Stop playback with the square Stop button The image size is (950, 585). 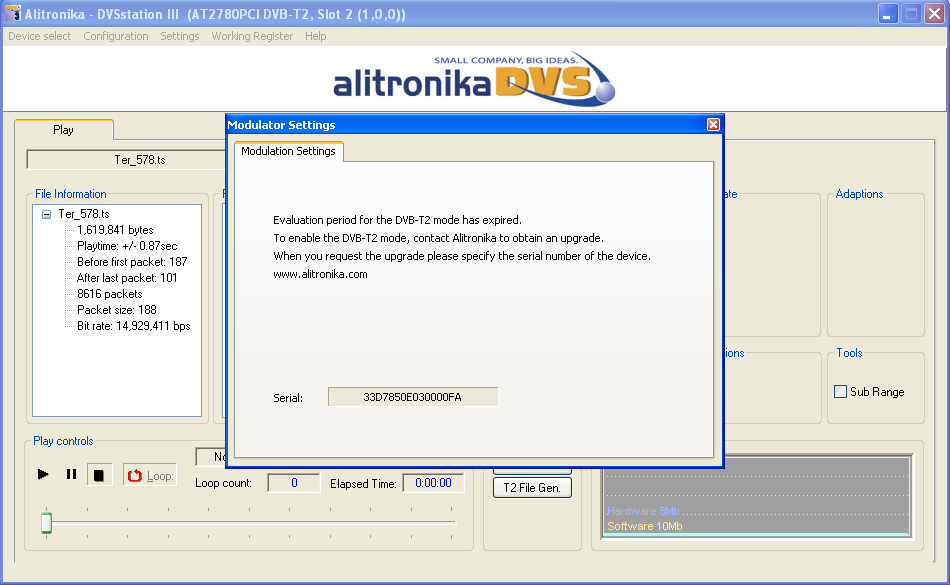(99, 475)
